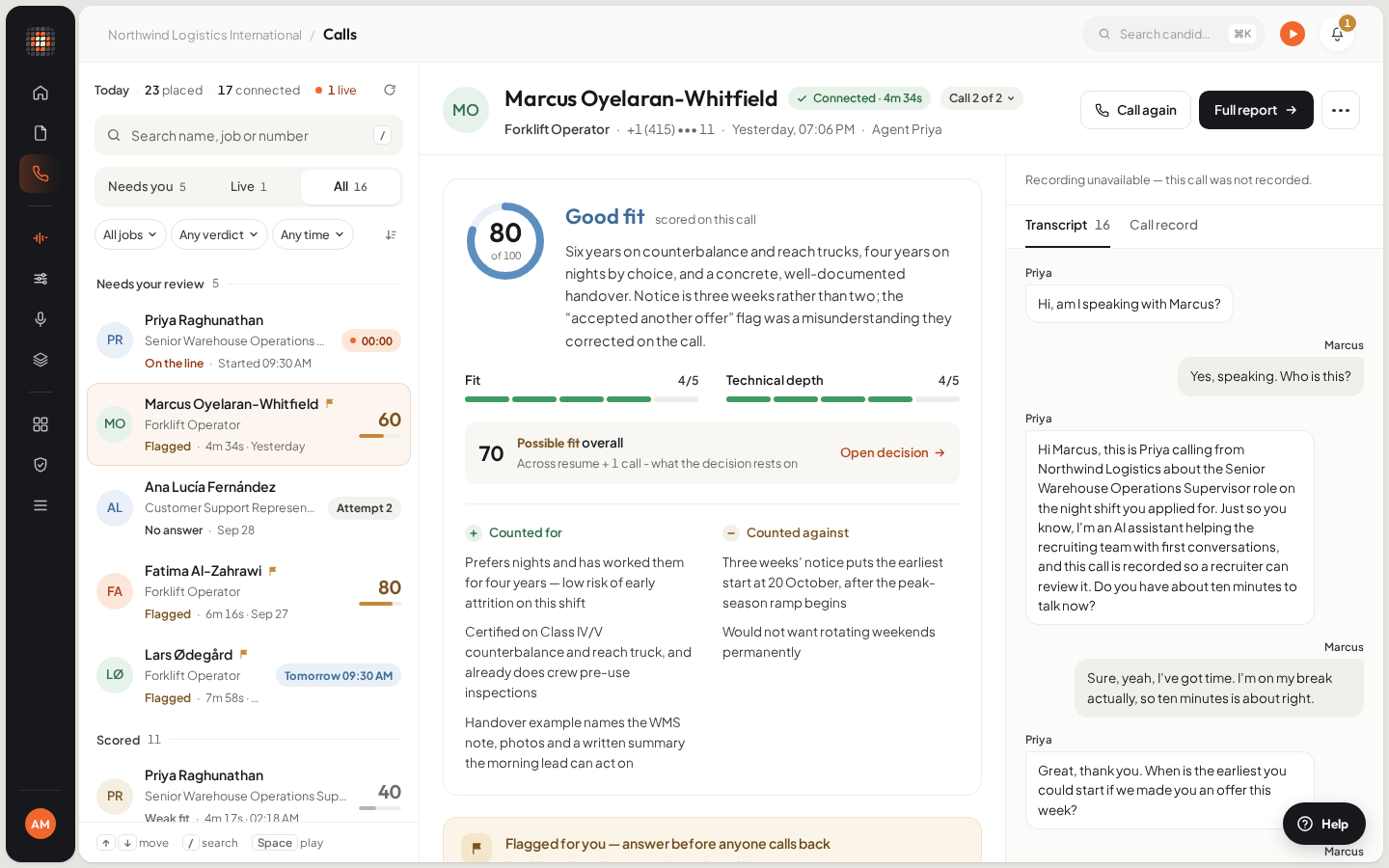Click the sort order icon
Viewport: 1389px width, 868px height.
point(391,234)
